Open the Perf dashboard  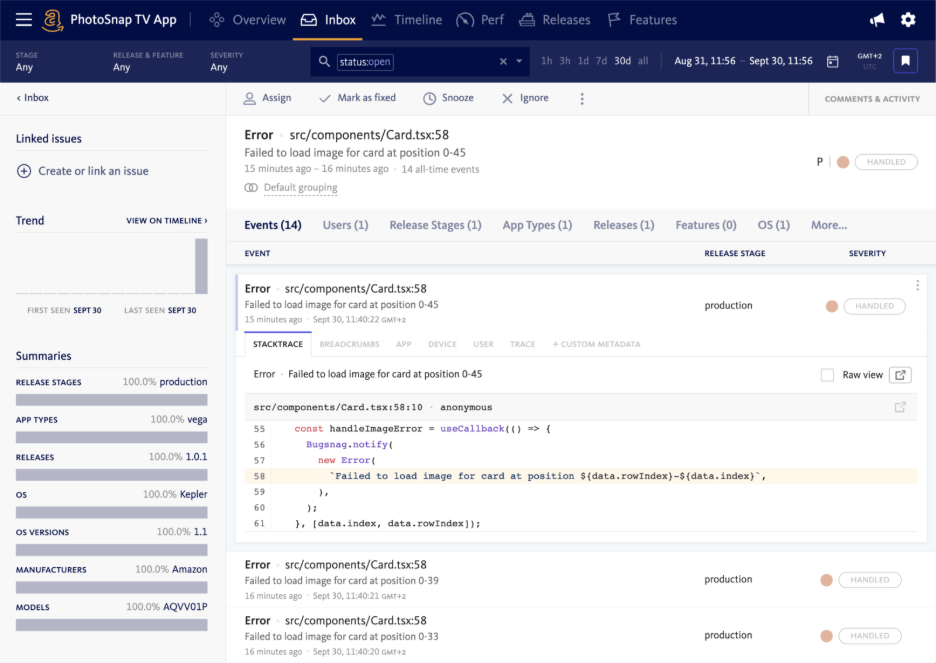[480, 20]
